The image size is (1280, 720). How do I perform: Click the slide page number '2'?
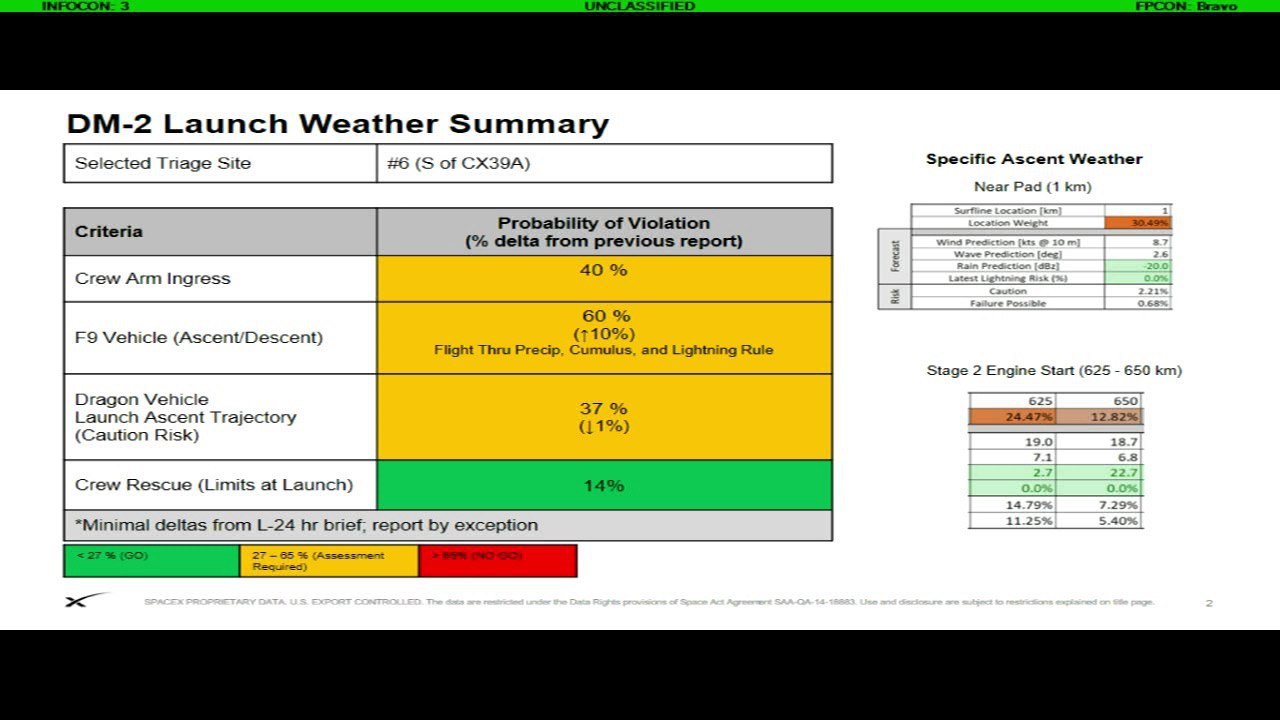pos(1209,603)
